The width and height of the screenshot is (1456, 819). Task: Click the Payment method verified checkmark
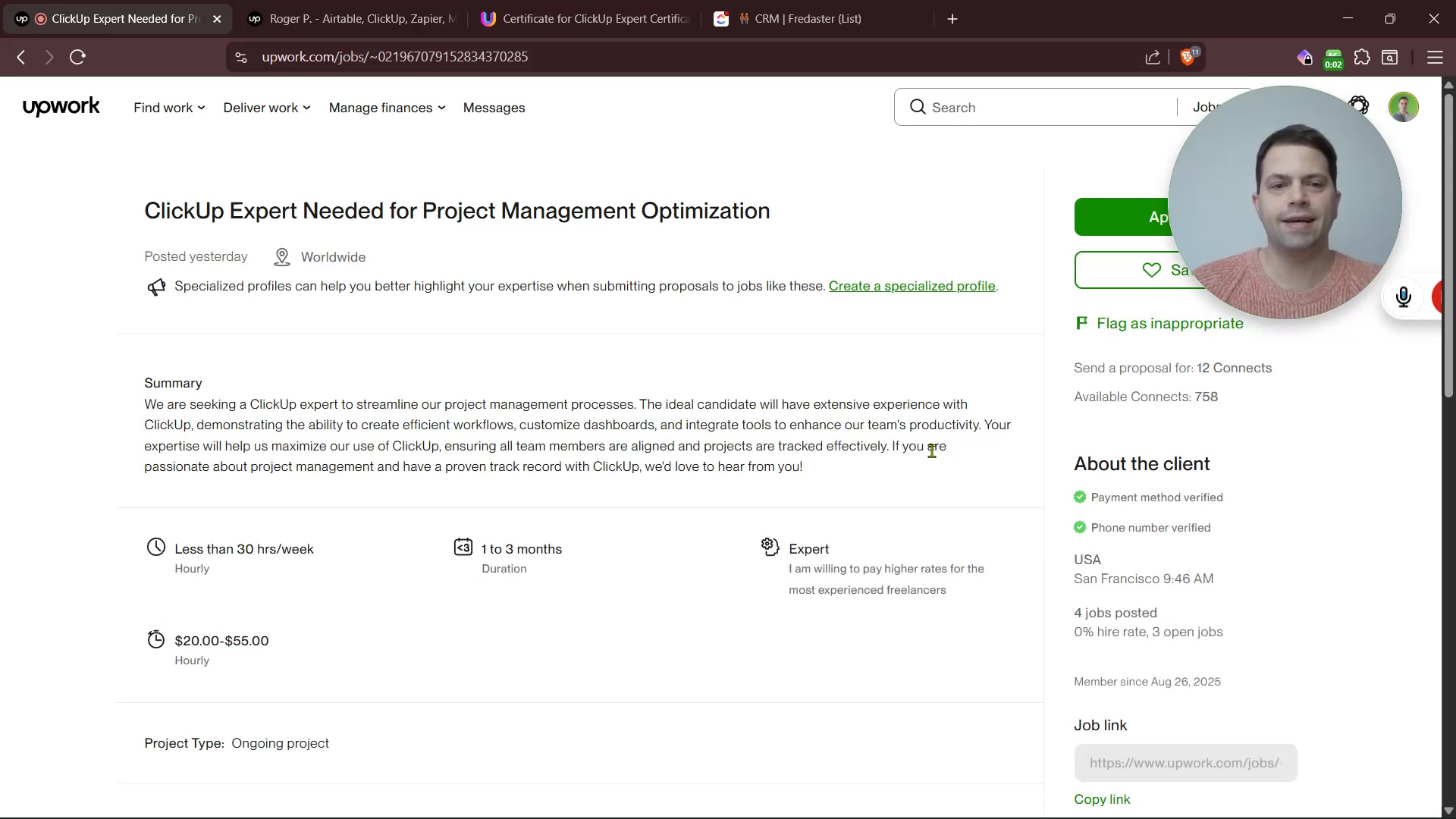(x=1080, y=497)
